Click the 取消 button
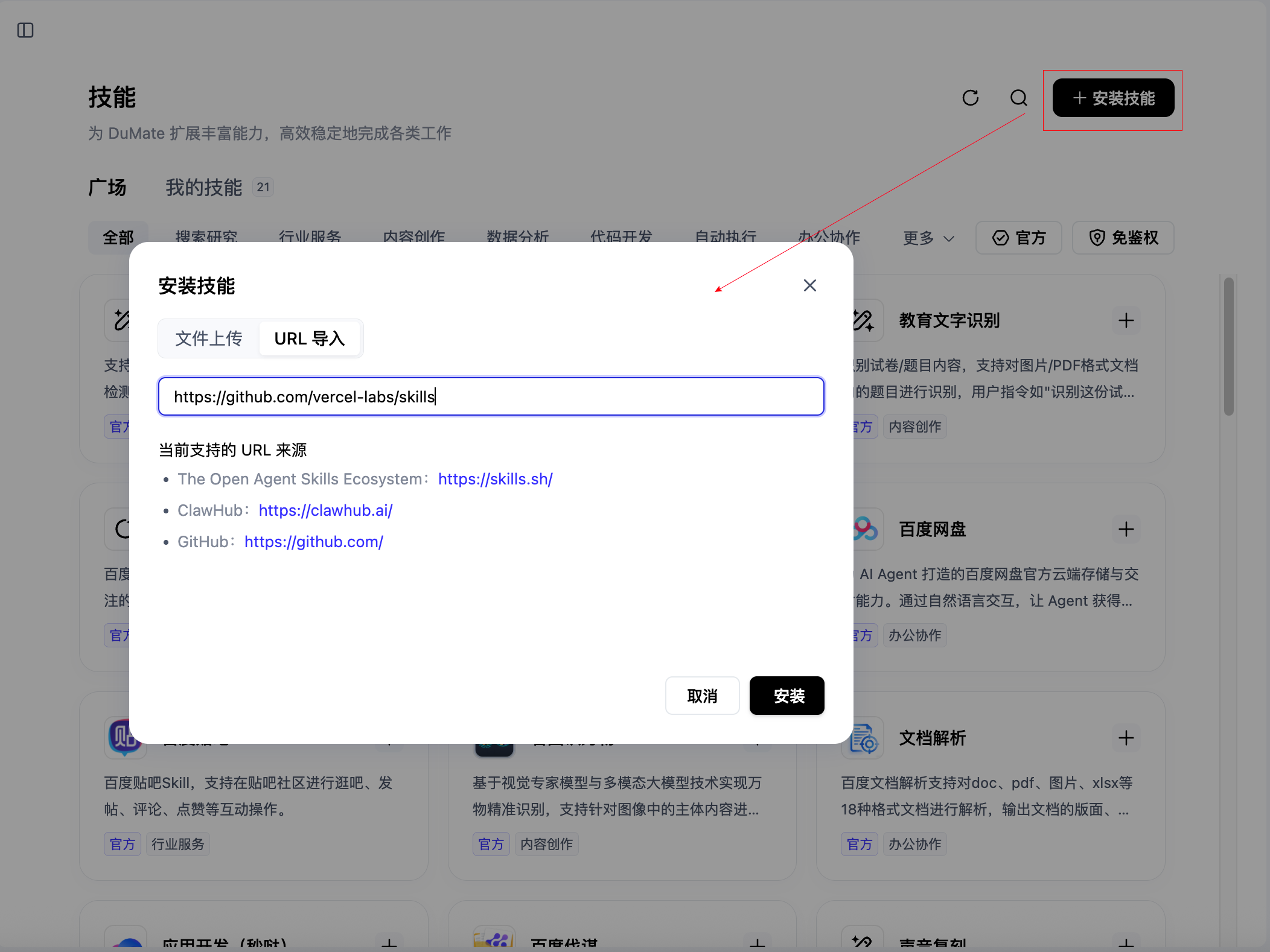The height and width of the screenshot is (952, 1270). [703, 696]
